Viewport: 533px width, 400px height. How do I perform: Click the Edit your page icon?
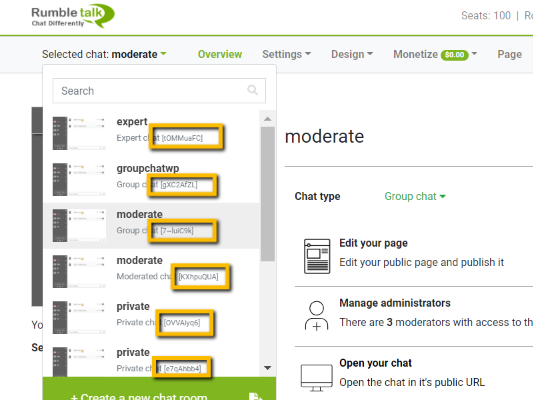[x=317, y=256]
